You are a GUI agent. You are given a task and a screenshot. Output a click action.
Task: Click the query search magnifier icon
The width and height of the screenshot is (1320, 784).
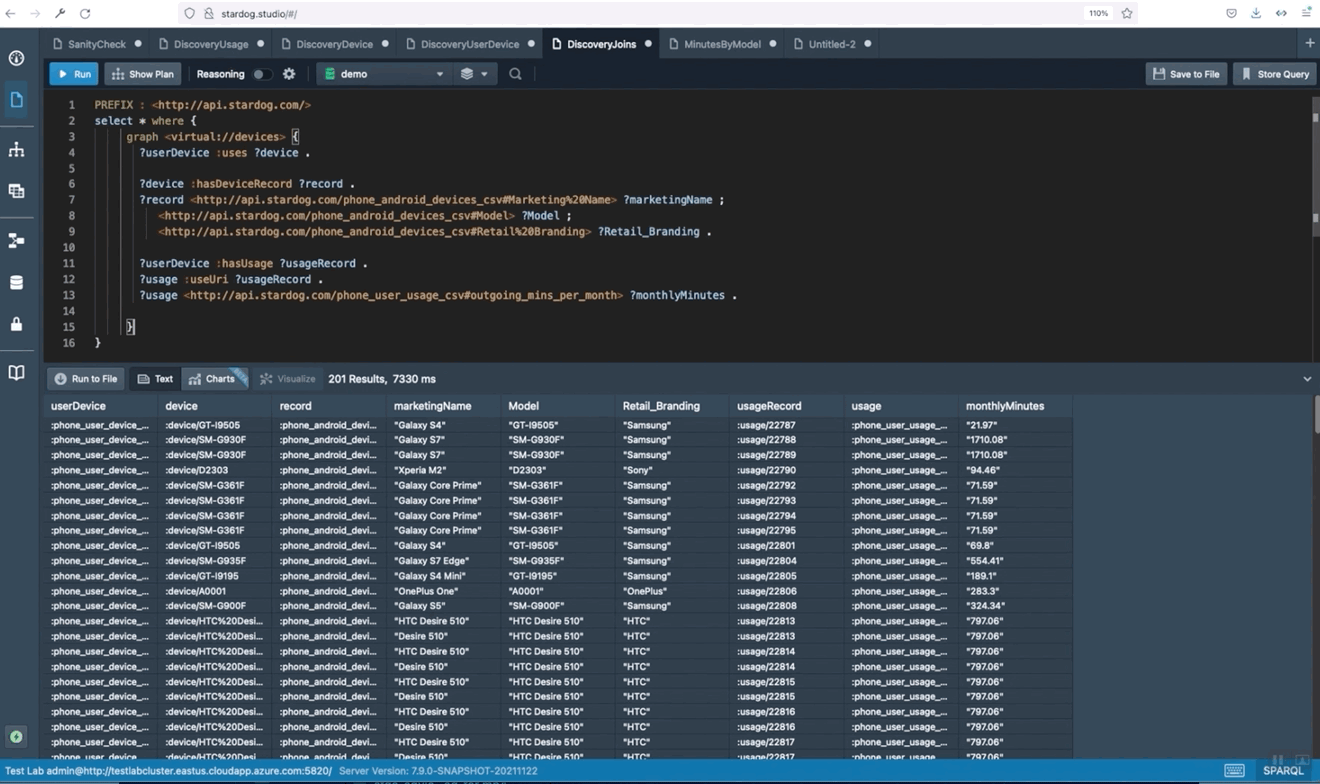tap(515, 74)
